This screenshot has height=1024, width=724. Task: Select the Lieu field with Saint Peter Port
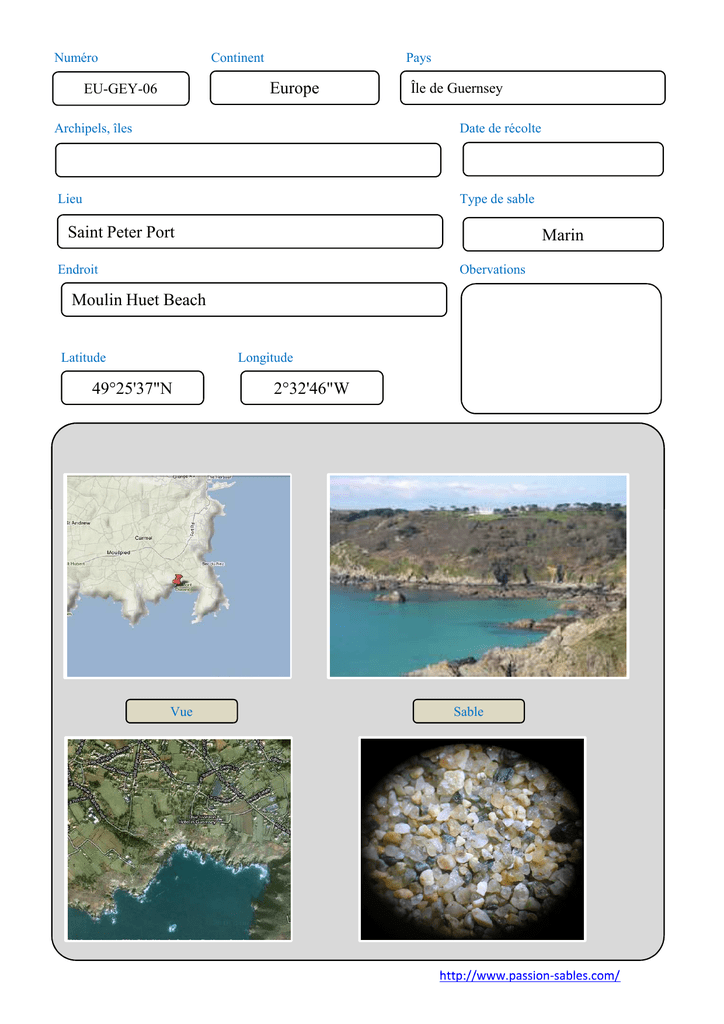pos(248,232)
